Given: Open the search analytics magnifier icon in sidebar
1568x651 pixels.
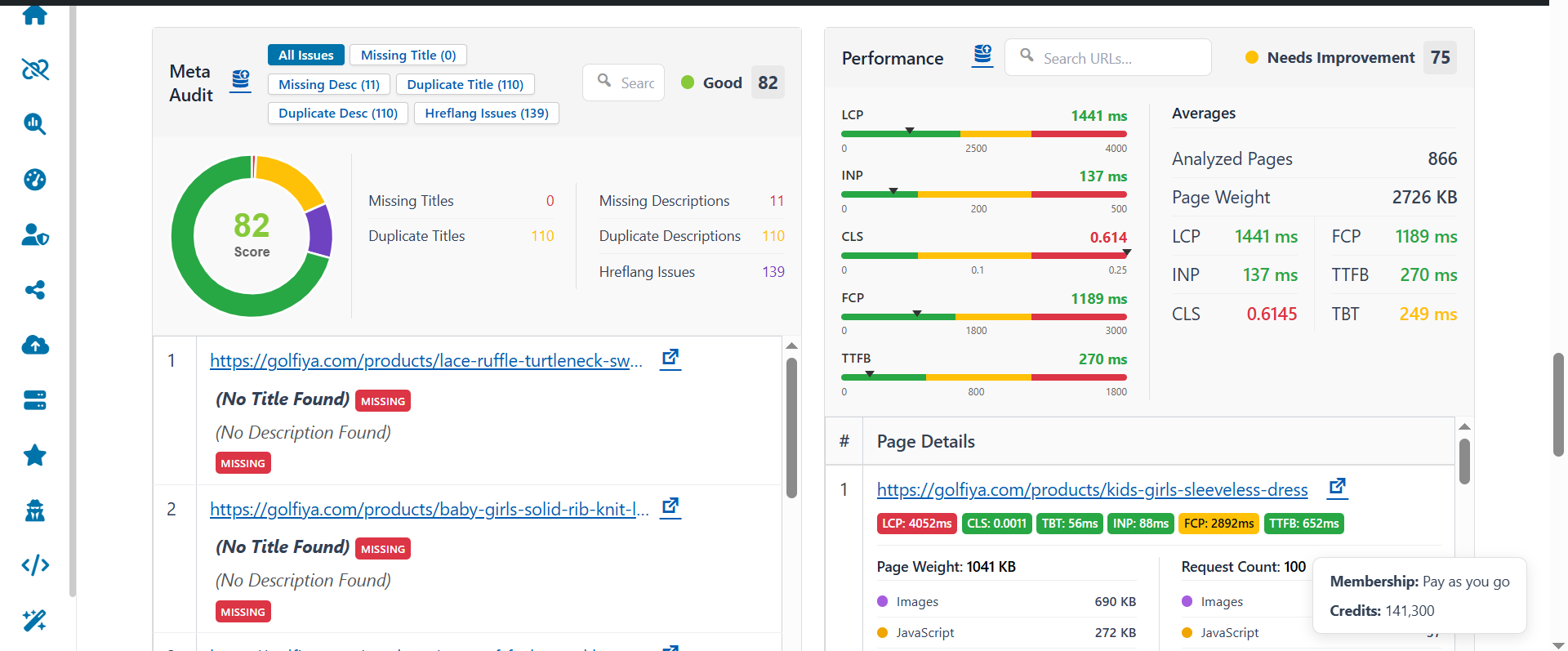Looking at the screenshot, I should [x=35, y=124].
